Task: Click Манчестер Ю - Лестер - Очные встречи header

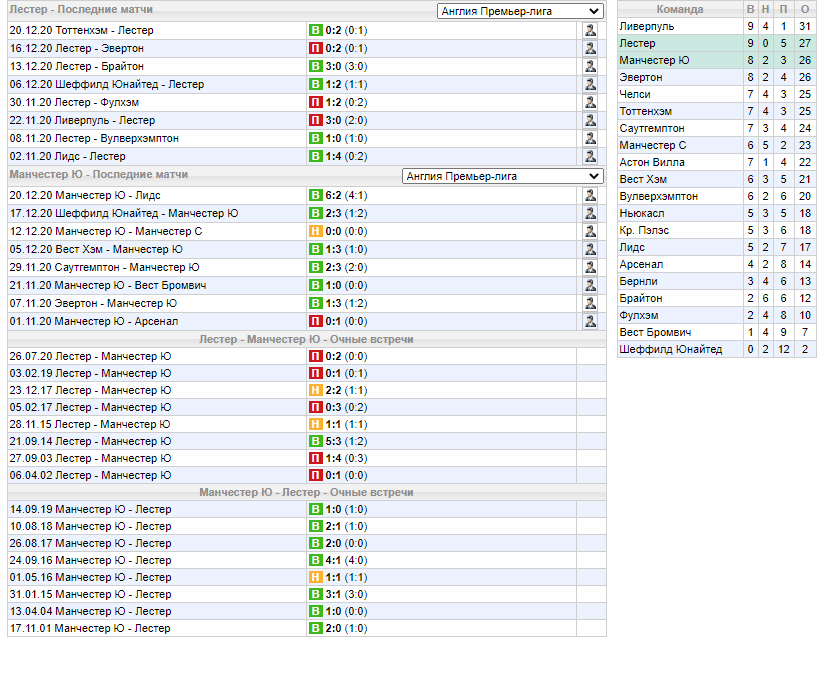Action: click(306, 492)
